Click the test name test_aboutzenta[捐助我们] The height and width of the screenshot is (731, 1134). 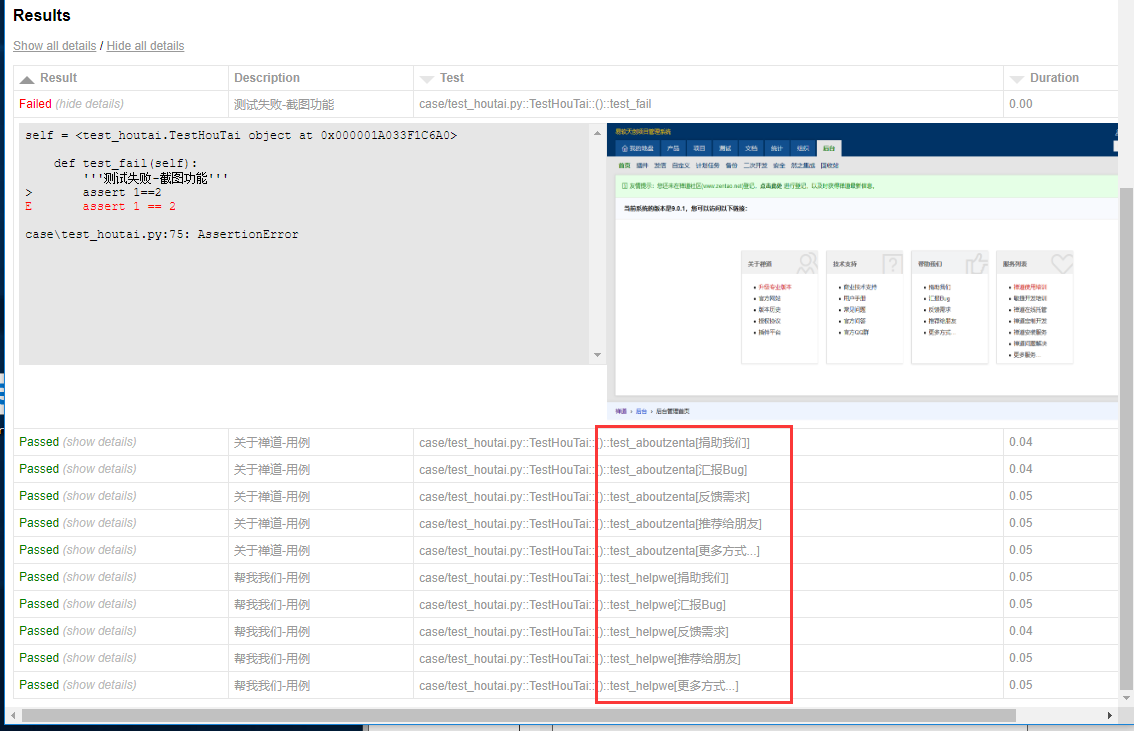coord(680,443)
